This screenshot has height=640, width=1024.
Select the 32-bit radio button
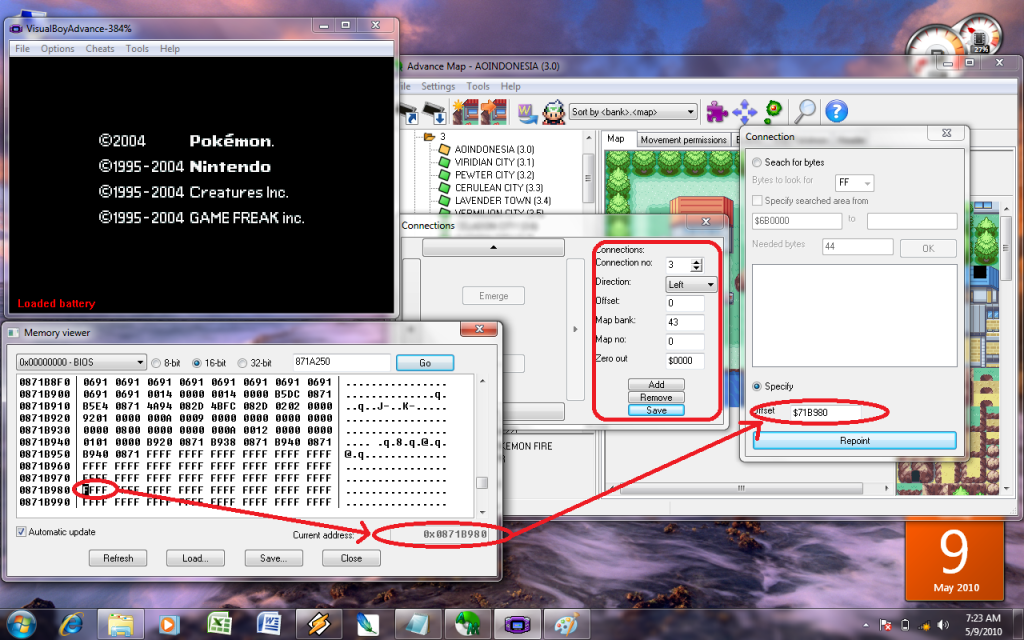click(242, 363)
